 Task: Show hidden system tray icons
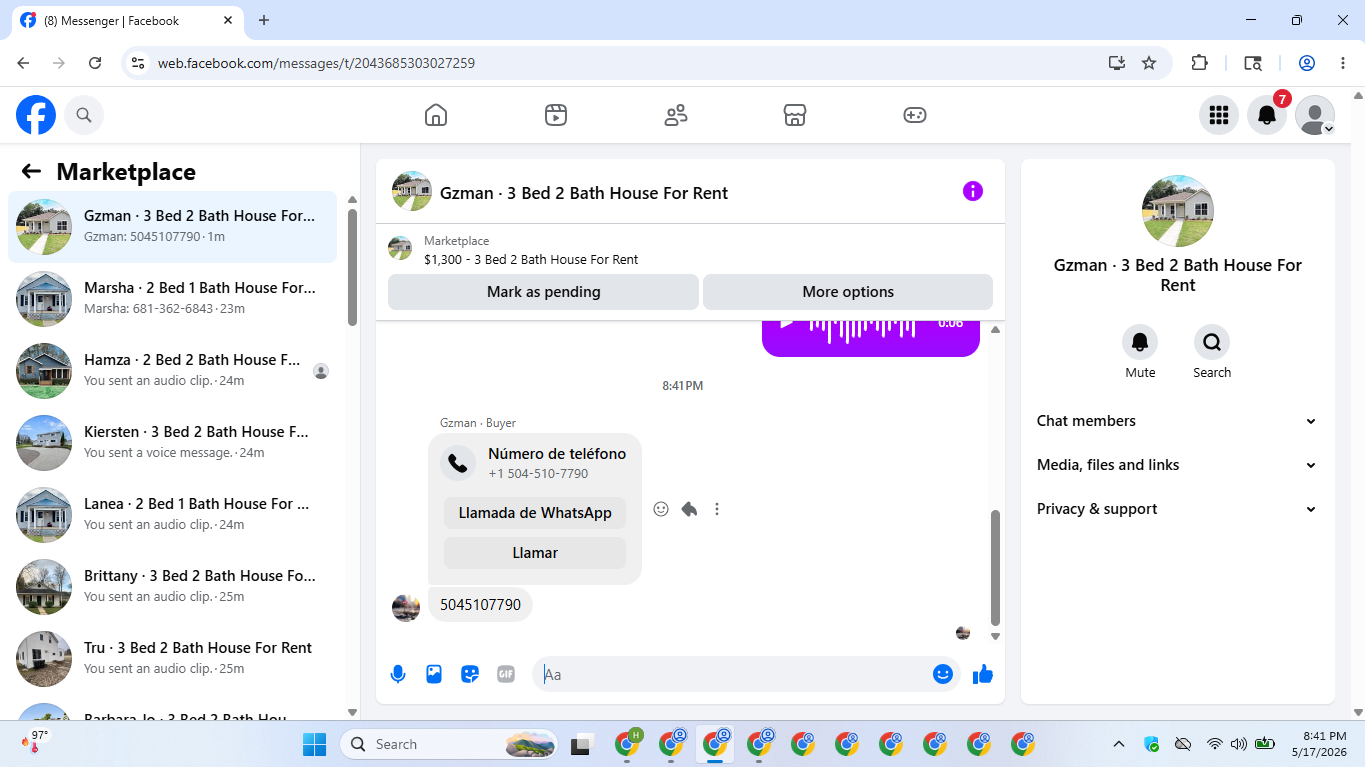1119,744
